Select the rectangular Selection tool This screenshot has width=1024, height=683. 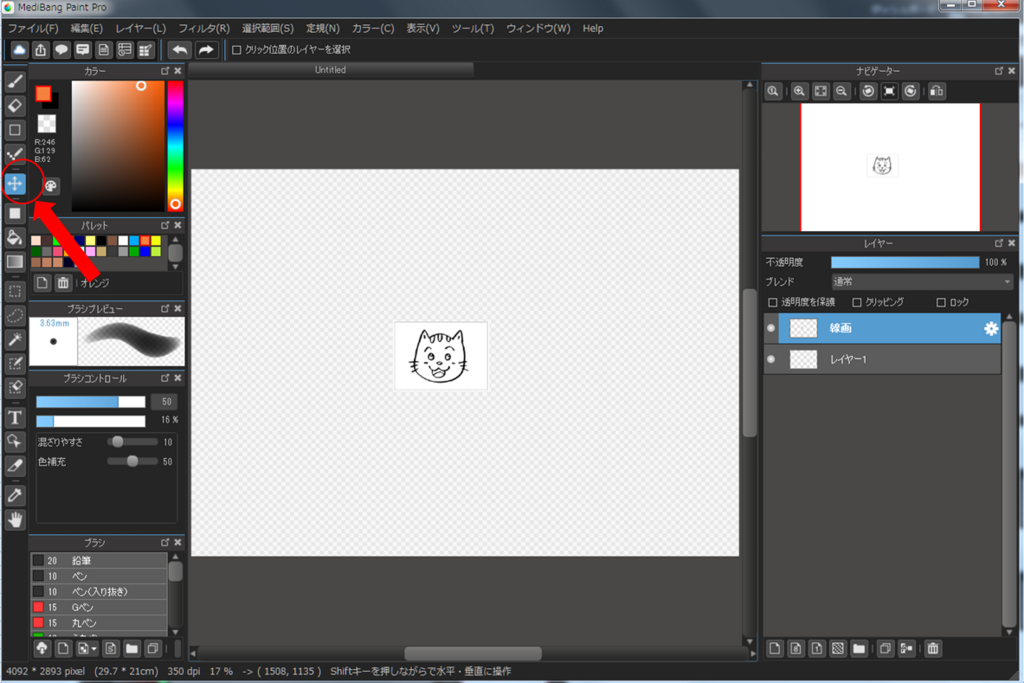15,291
